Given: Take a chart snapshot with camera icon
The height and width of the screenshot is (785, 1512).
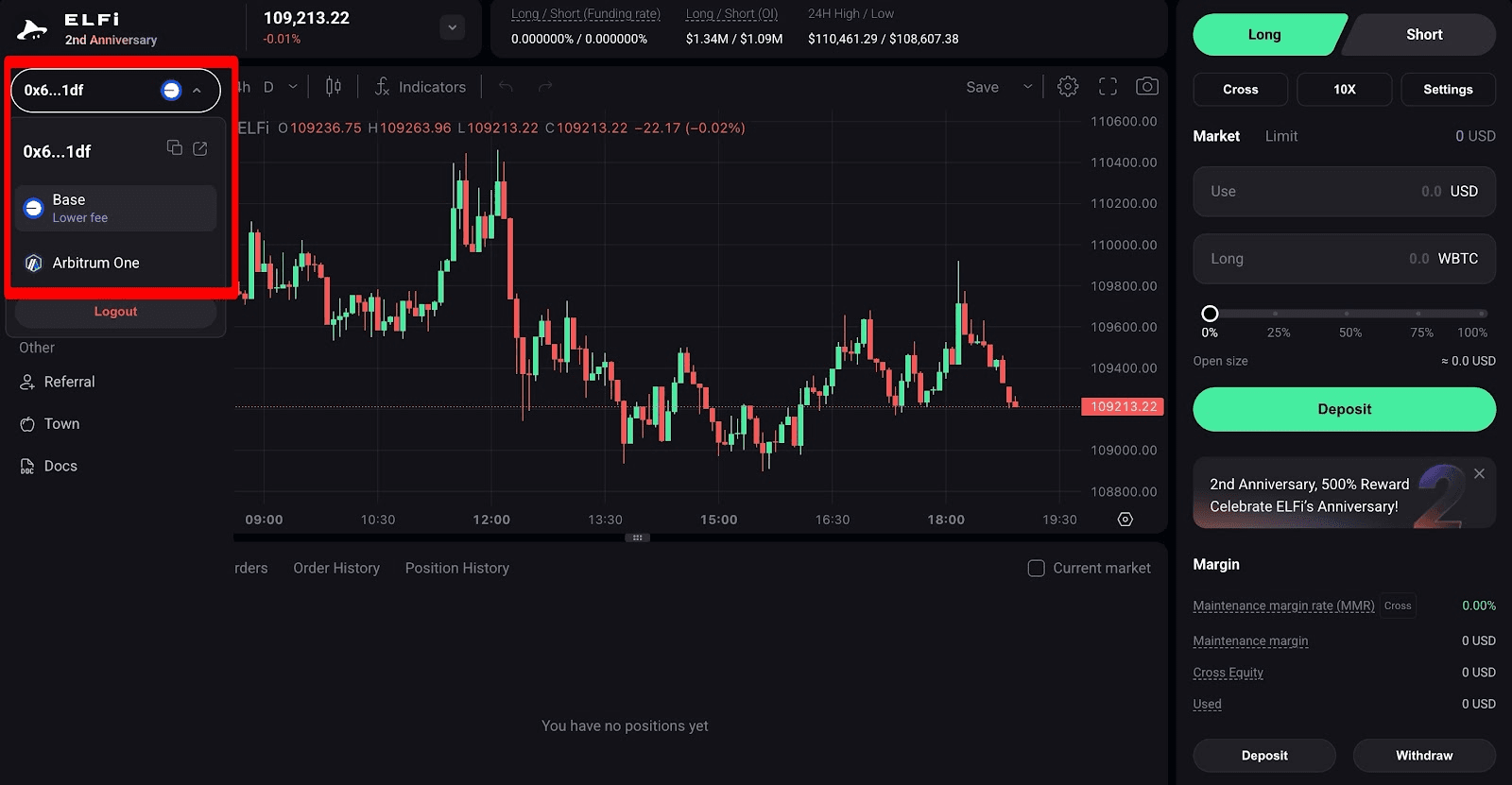Looking at the screenshot, I should click(1146, 87).
